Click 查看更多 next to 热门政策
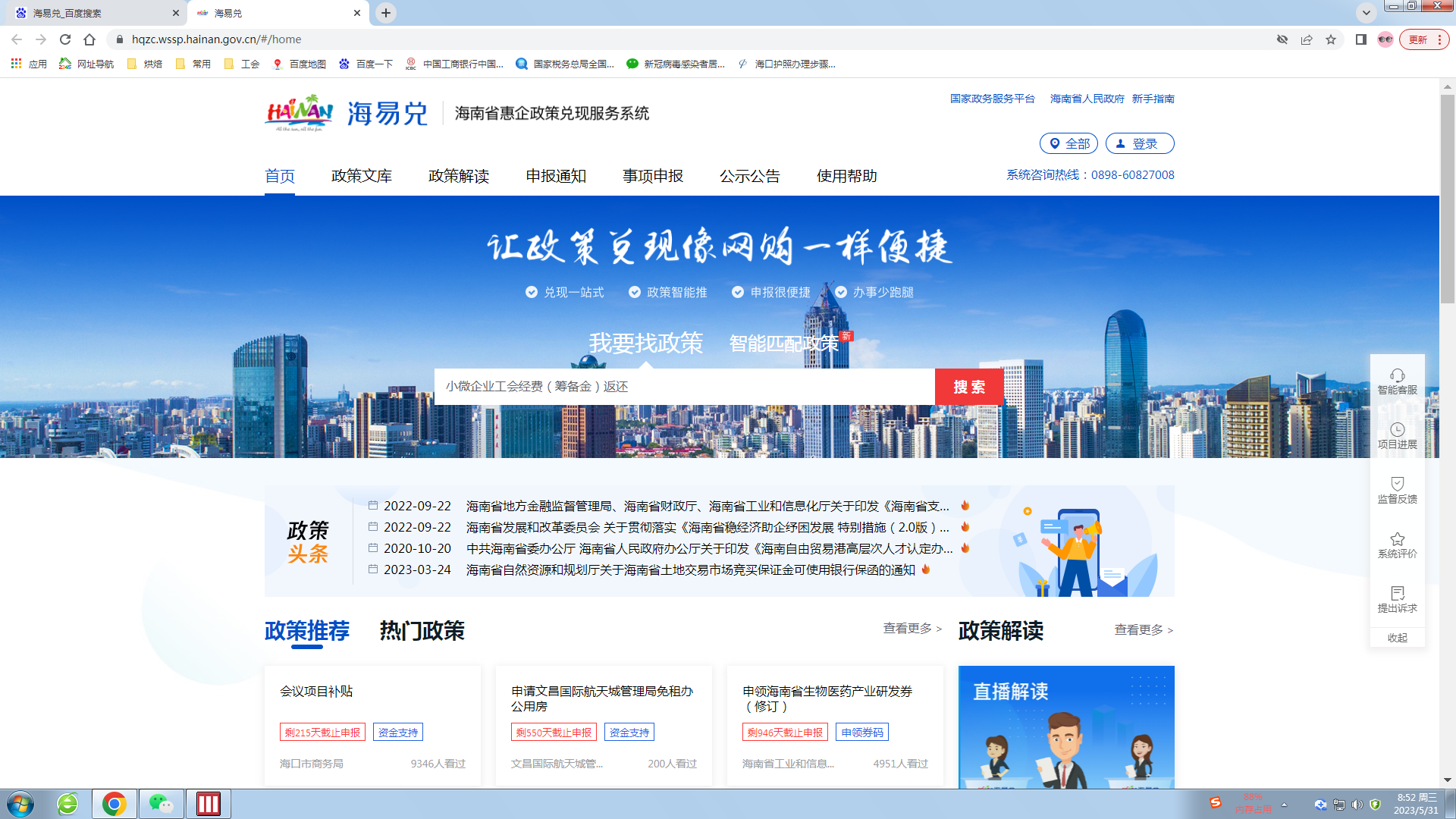The image size is (1456, 819). pyautogui.click(x=912, y=629)
